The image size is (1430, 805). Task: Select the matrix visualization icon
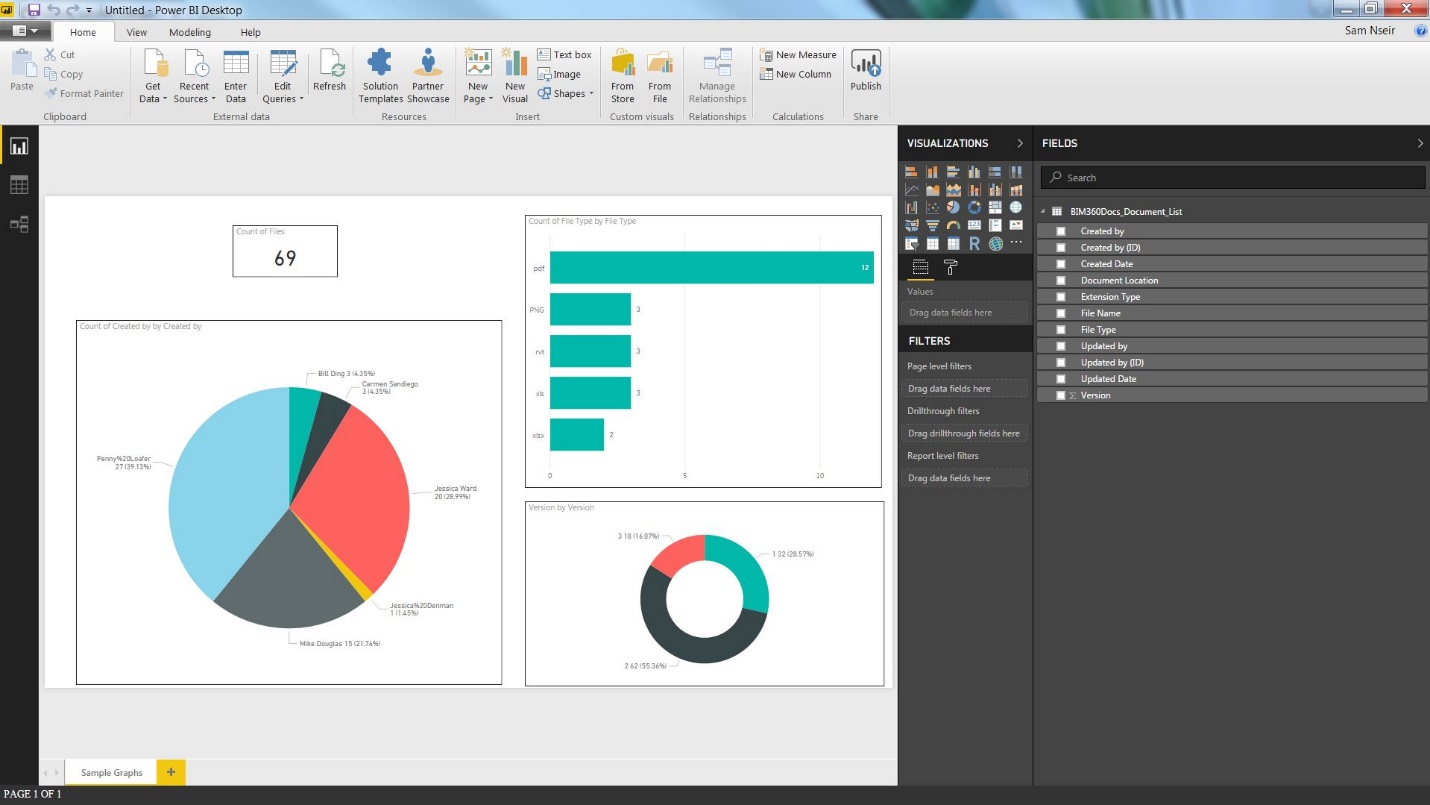pos(954,243)
